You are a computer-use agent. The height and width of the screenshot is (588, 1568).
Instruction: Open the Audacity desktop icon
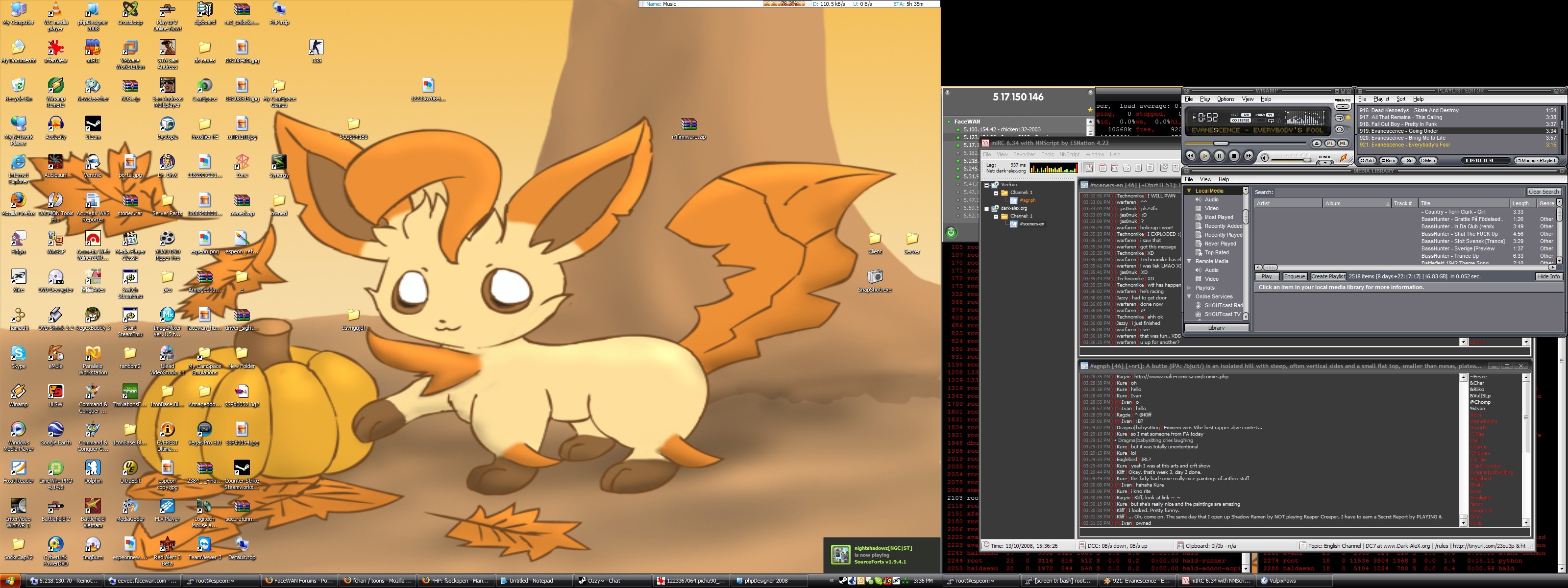[55, 128]
